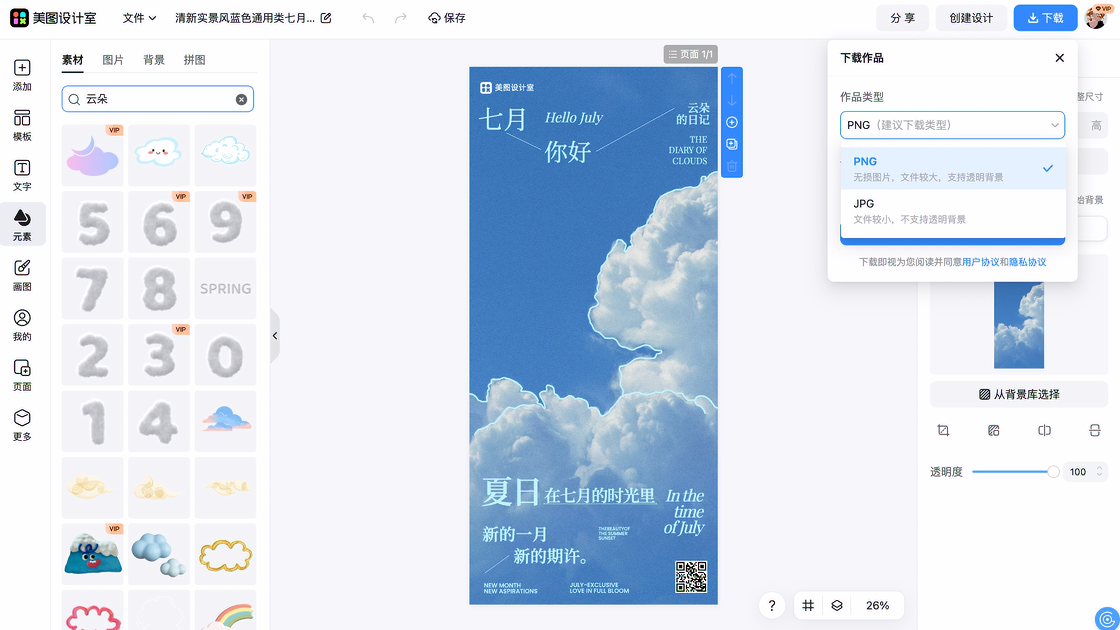Screen dimensions: 1120x630
Task: Click the undo arrow in top bar
Action: coord(368,18)
